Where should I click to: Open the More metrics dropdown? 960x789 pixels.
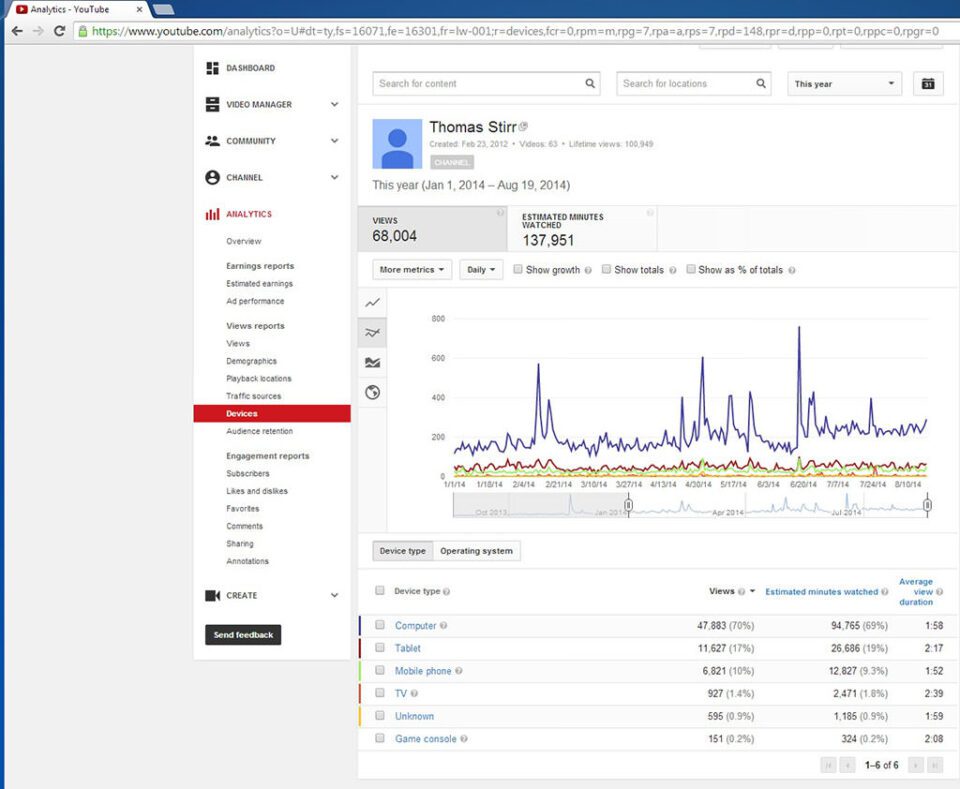pyautogui.click(x=412, y=270)
